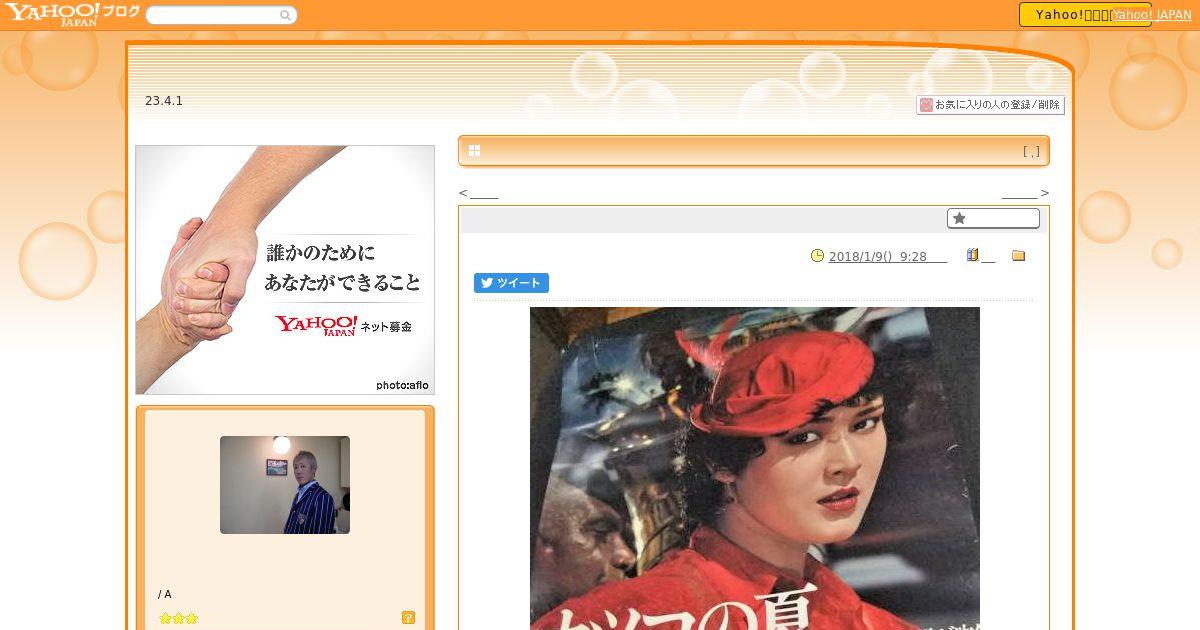Go to previous post via left arrow link
Image resolution: width=1200 pixels, height=630 pixels.
pyautogui.click(x=478, y=193)
